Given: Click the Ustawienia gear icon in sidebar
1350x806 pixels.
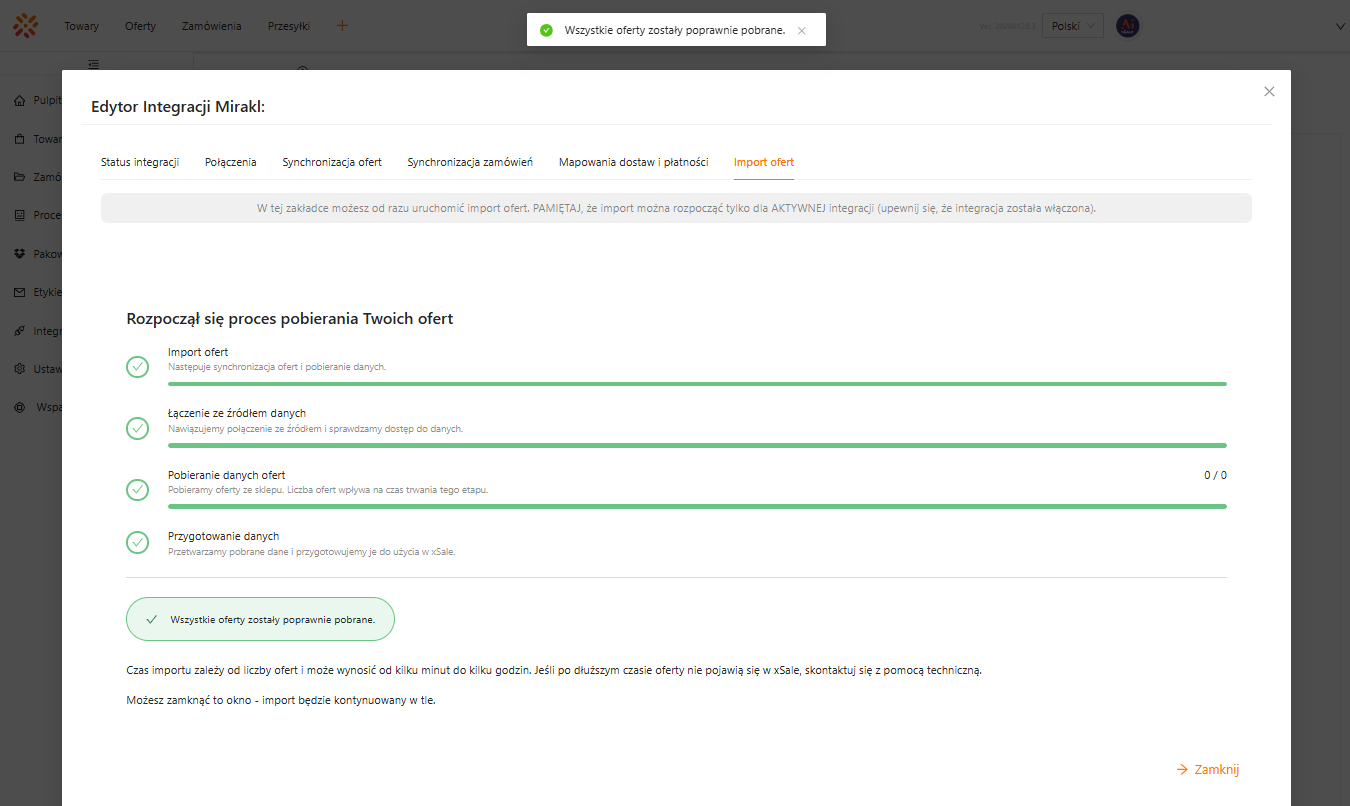Looking at the screenshot, I should point(19,369).
